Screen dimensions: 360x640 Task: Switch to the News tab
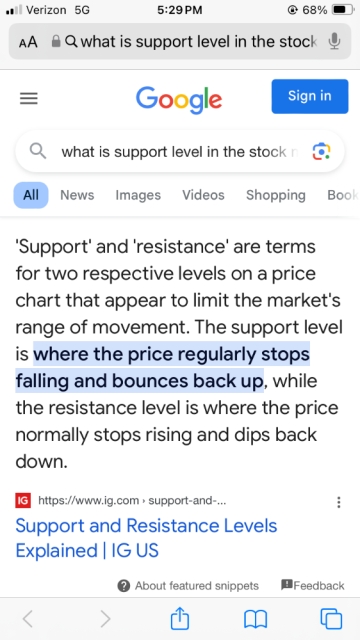coord(77,195)
